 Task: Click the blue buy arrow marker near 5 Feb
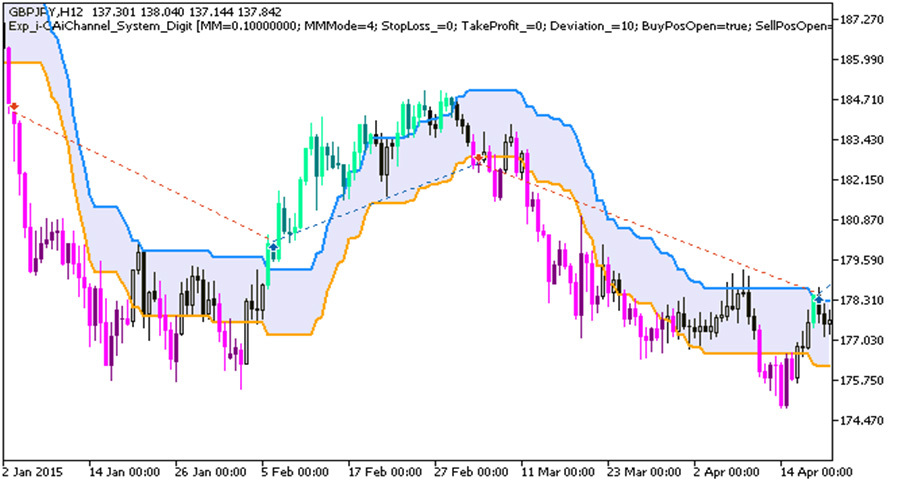pyautogui.click(x=273, y=247)
